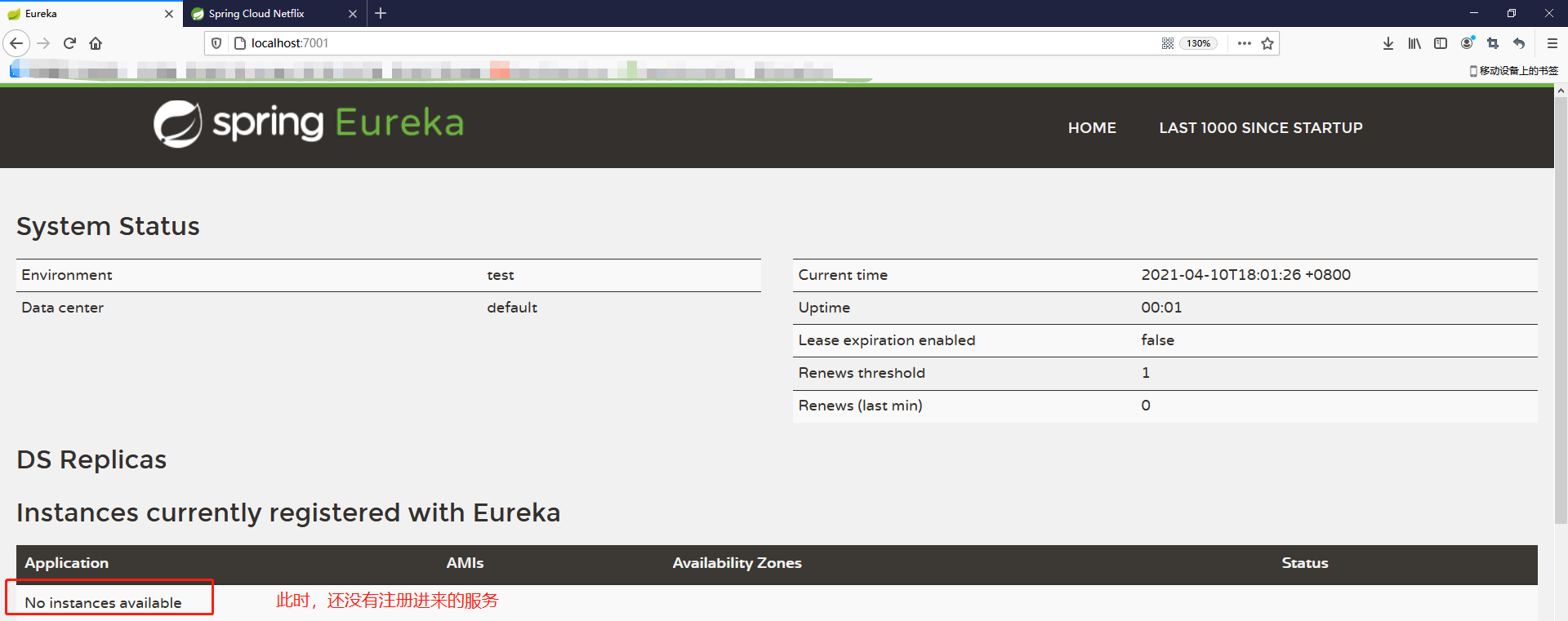Close the Spring Cloud Netflix tab

353,14
